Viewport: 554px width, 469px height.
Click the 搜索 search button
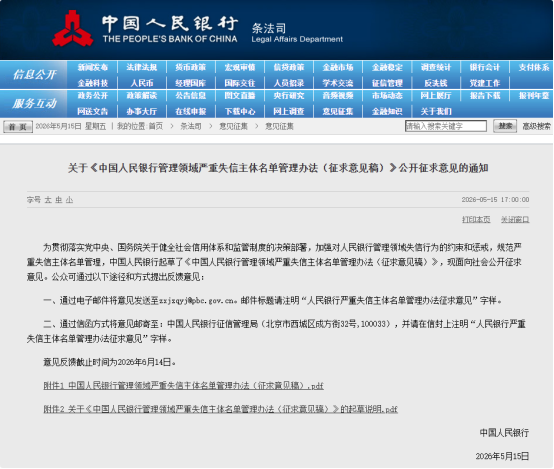tap(505, 126)
